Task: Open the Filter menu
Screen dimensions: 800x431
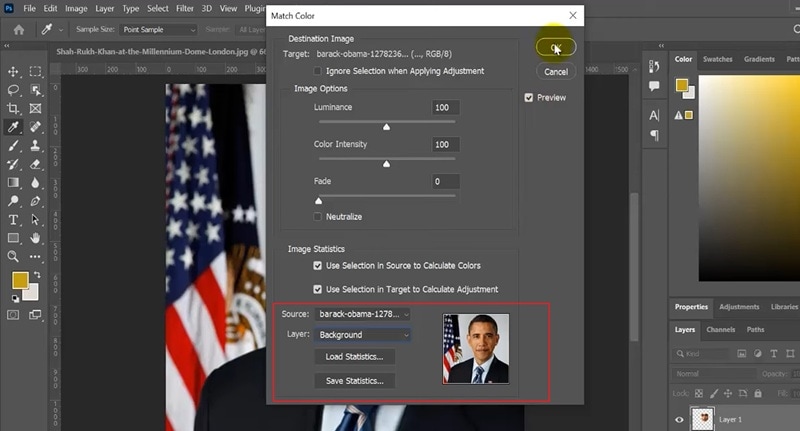Action: [x=185, y=9]
